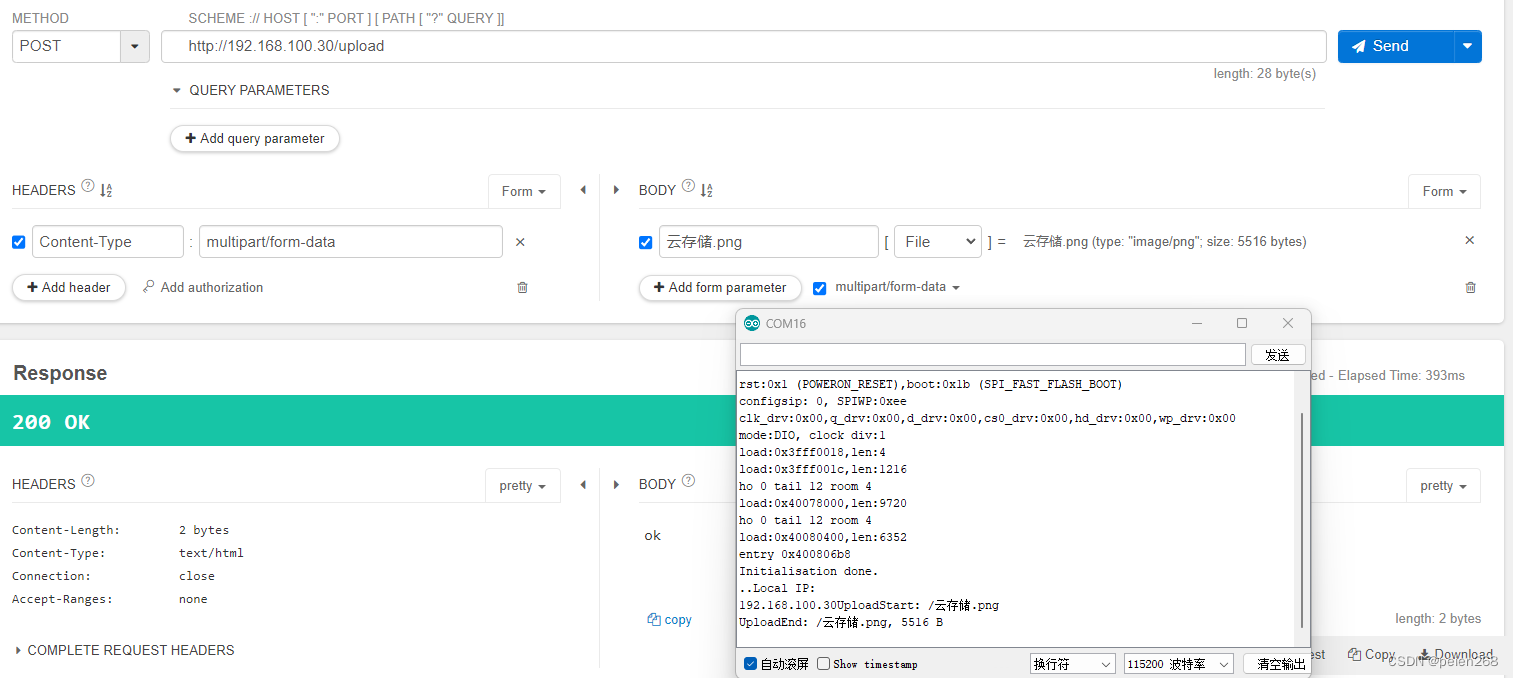Viewport: 1513px width, 678px height.
Task: Click the key icon beside Add authorization
Action: tap(149, 287)
